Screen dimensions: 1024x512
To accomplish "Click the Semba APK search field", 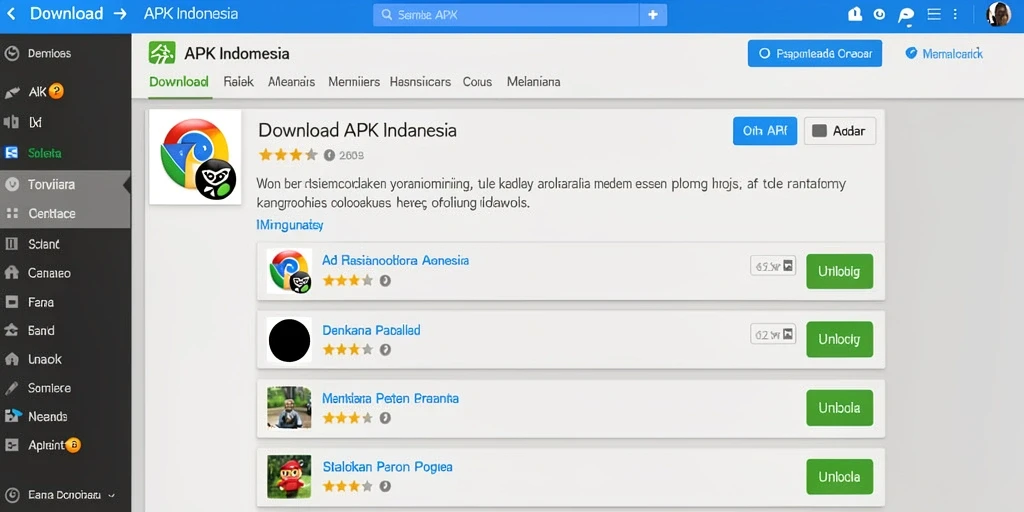I will point(505,14).
